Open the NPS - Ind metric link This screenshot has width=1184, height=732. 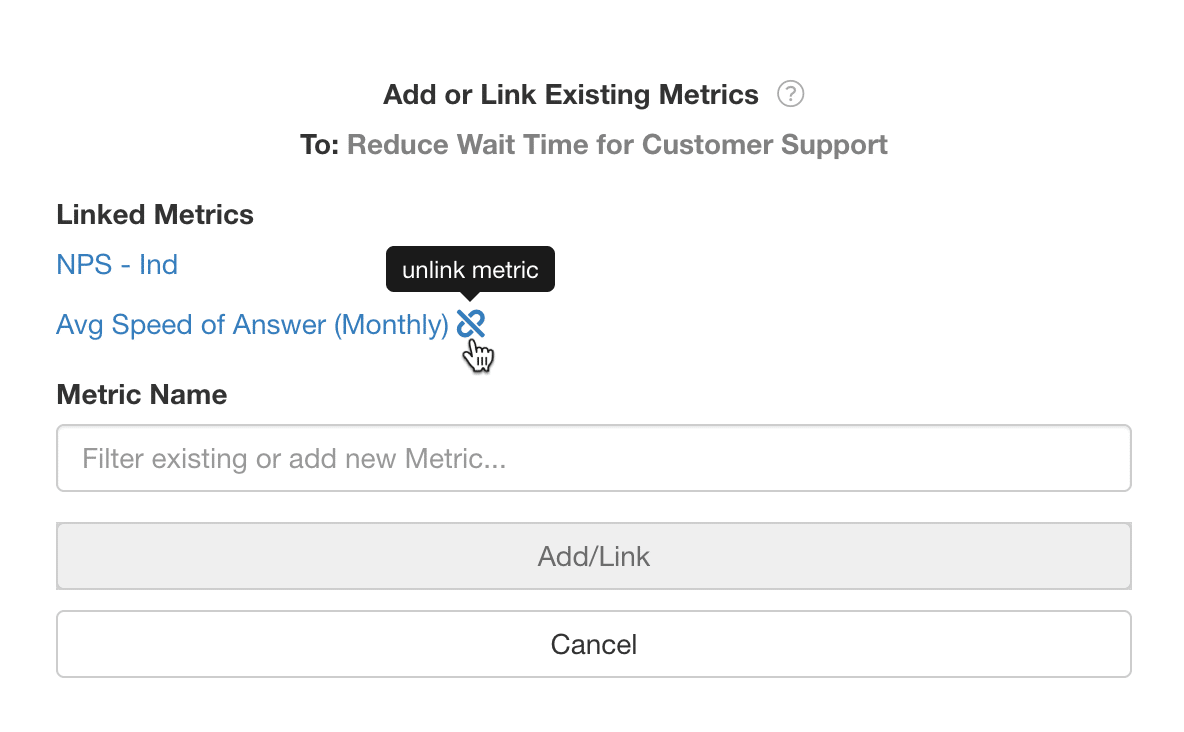(117, 264)
